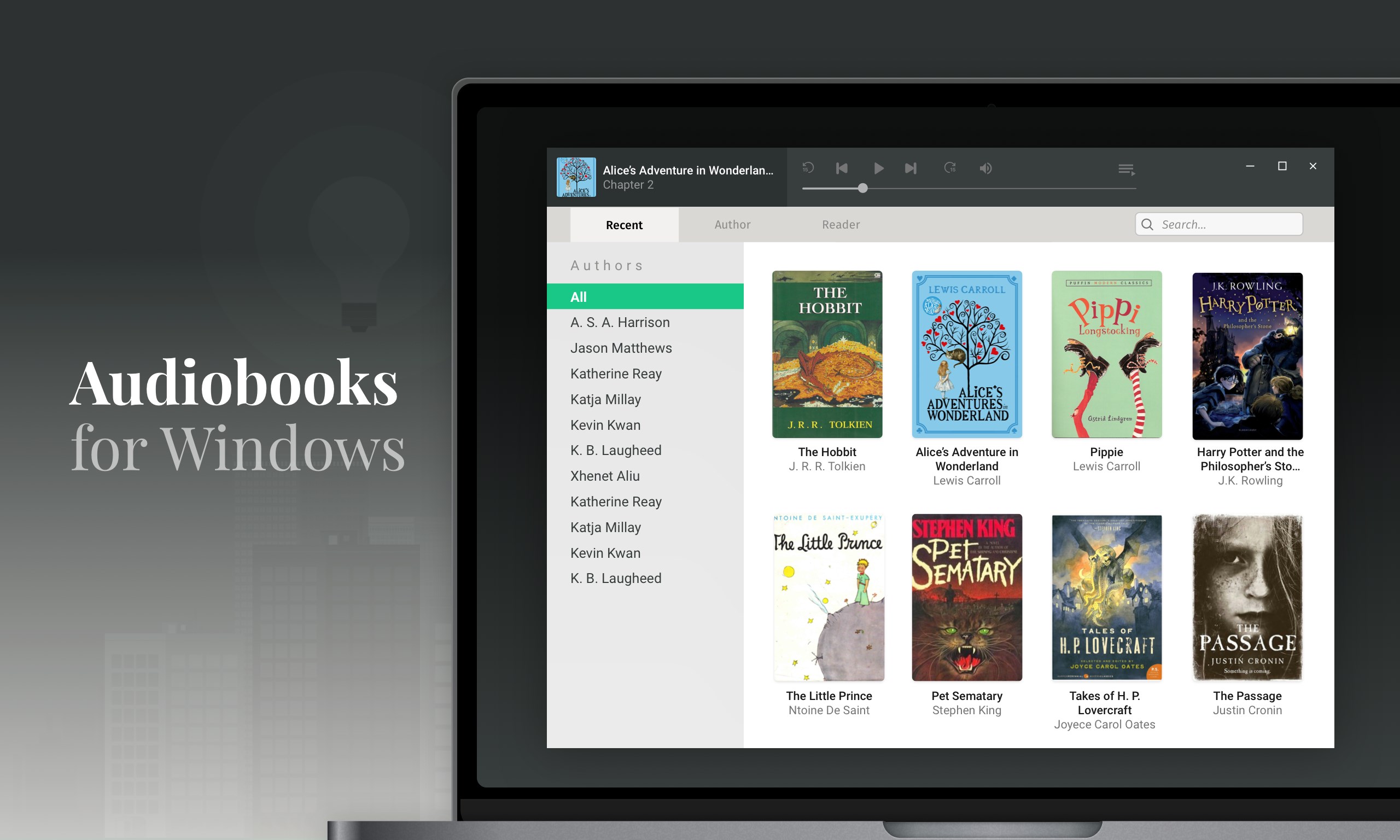Click the playback progress slider handle
This screenshot has height=840, width=1400.
point(862,188)
